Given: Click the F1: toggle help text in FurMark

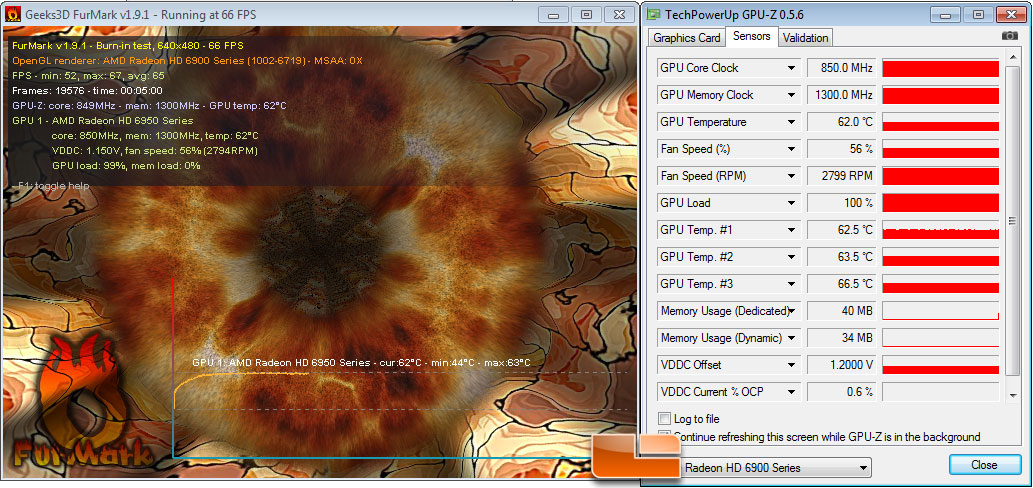Looking at the screenshot, I should [50, 186].
